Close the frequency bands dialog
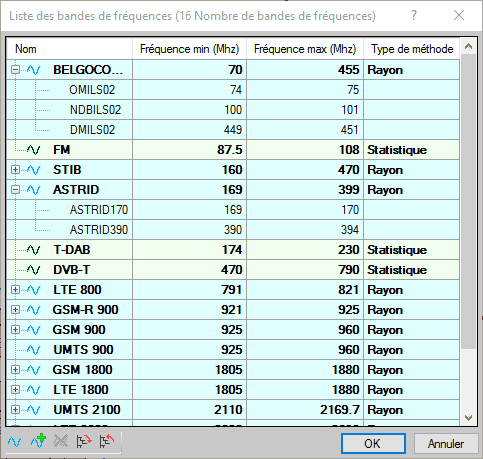 (x=459, y=15)
